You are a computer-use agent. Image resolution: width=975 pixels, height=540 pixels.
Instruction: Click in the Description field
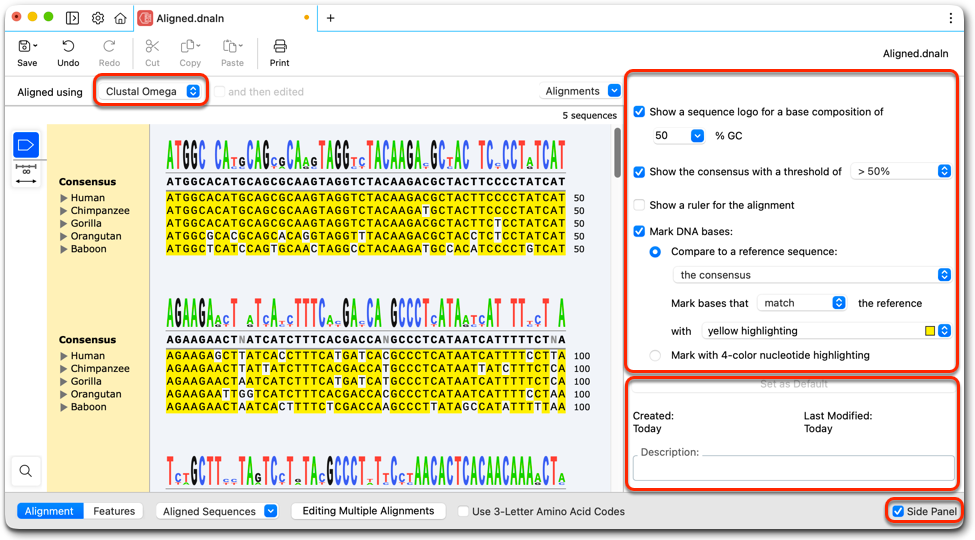(793, 468)
